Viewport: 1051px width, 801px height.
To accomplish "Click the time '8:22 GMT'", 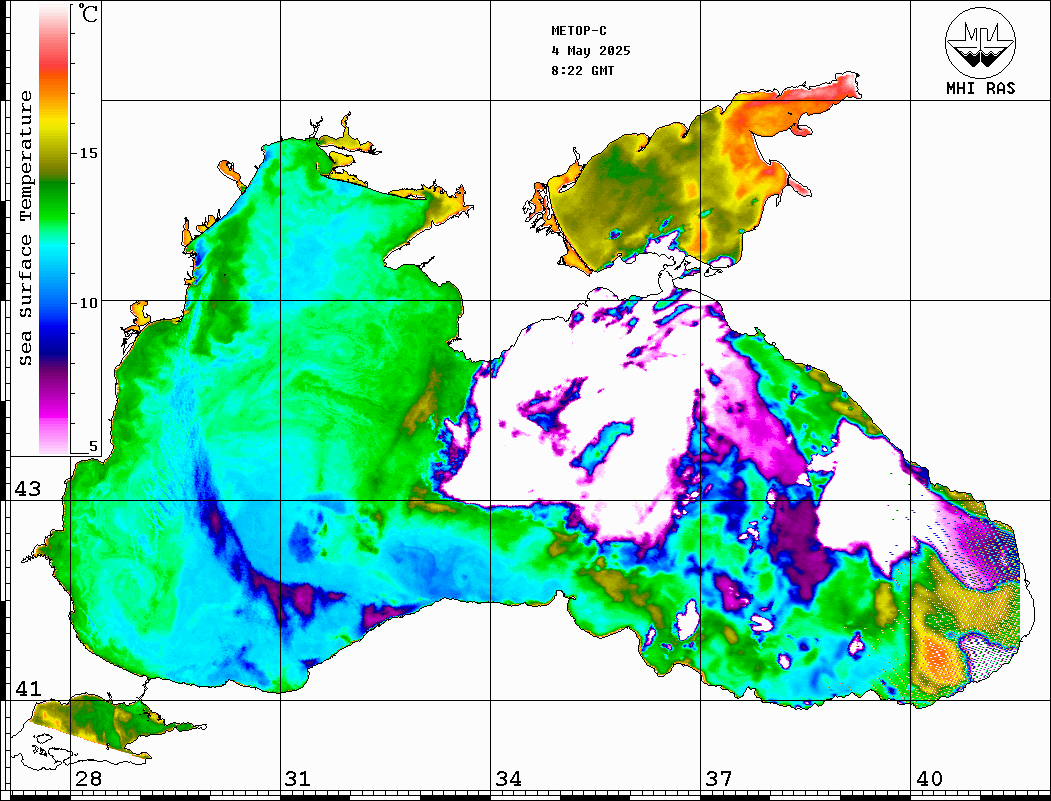I will point(582,70).
